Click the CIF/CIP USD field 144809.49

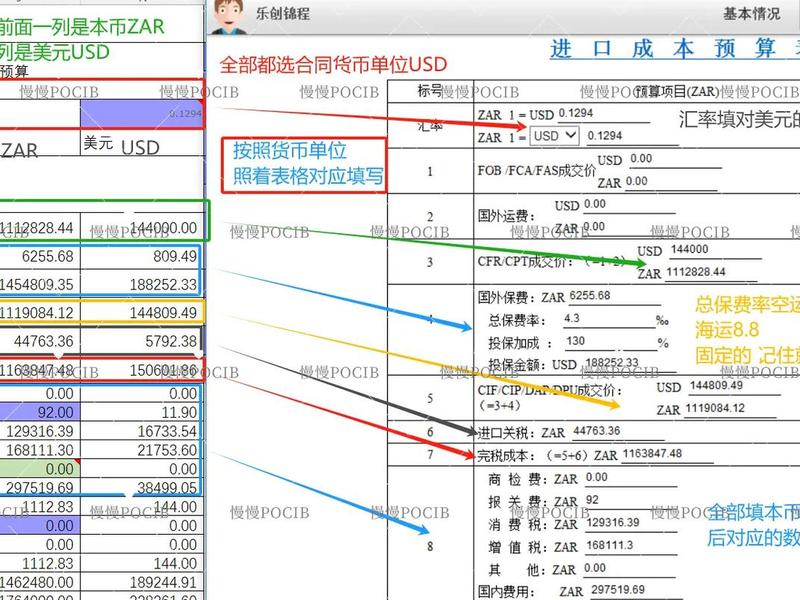tap(735, 386)
